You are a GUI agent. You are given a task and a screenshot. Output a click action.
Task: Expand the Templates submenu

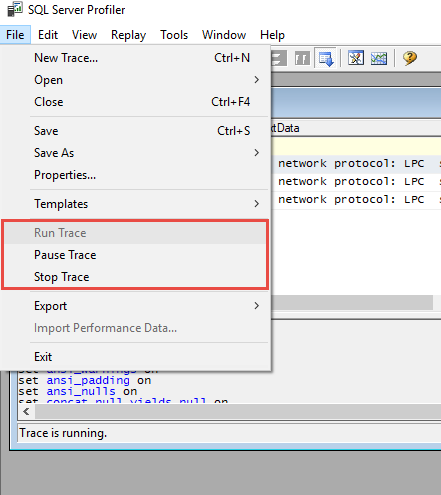tap(136, 204)
